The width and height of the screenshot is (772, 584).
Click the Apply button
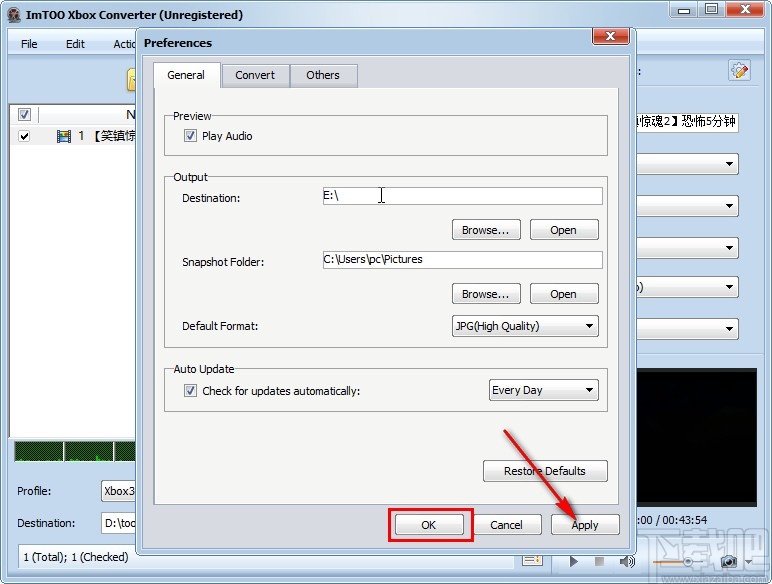click(x=585, y=525)
